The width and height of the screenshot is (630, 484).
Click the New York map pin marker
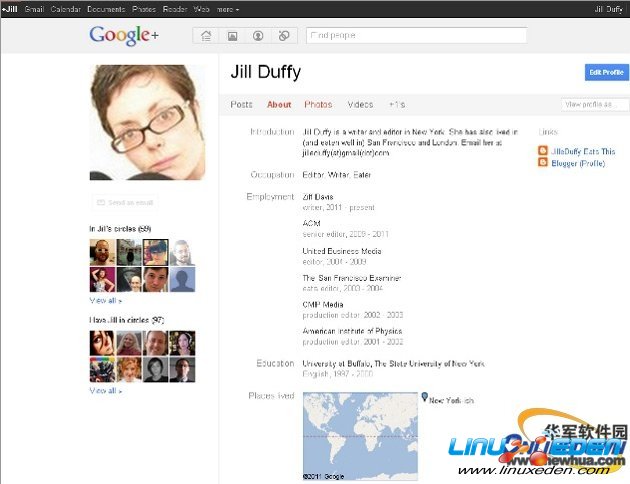(424, 398)
